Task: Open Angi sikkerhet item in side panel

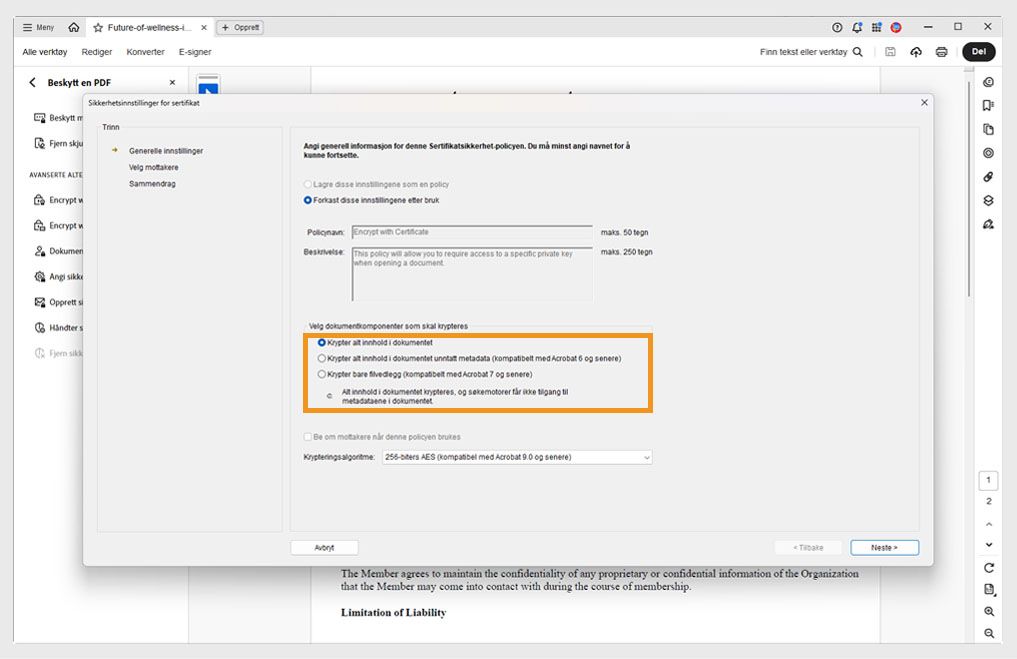Action: (58, 277)
